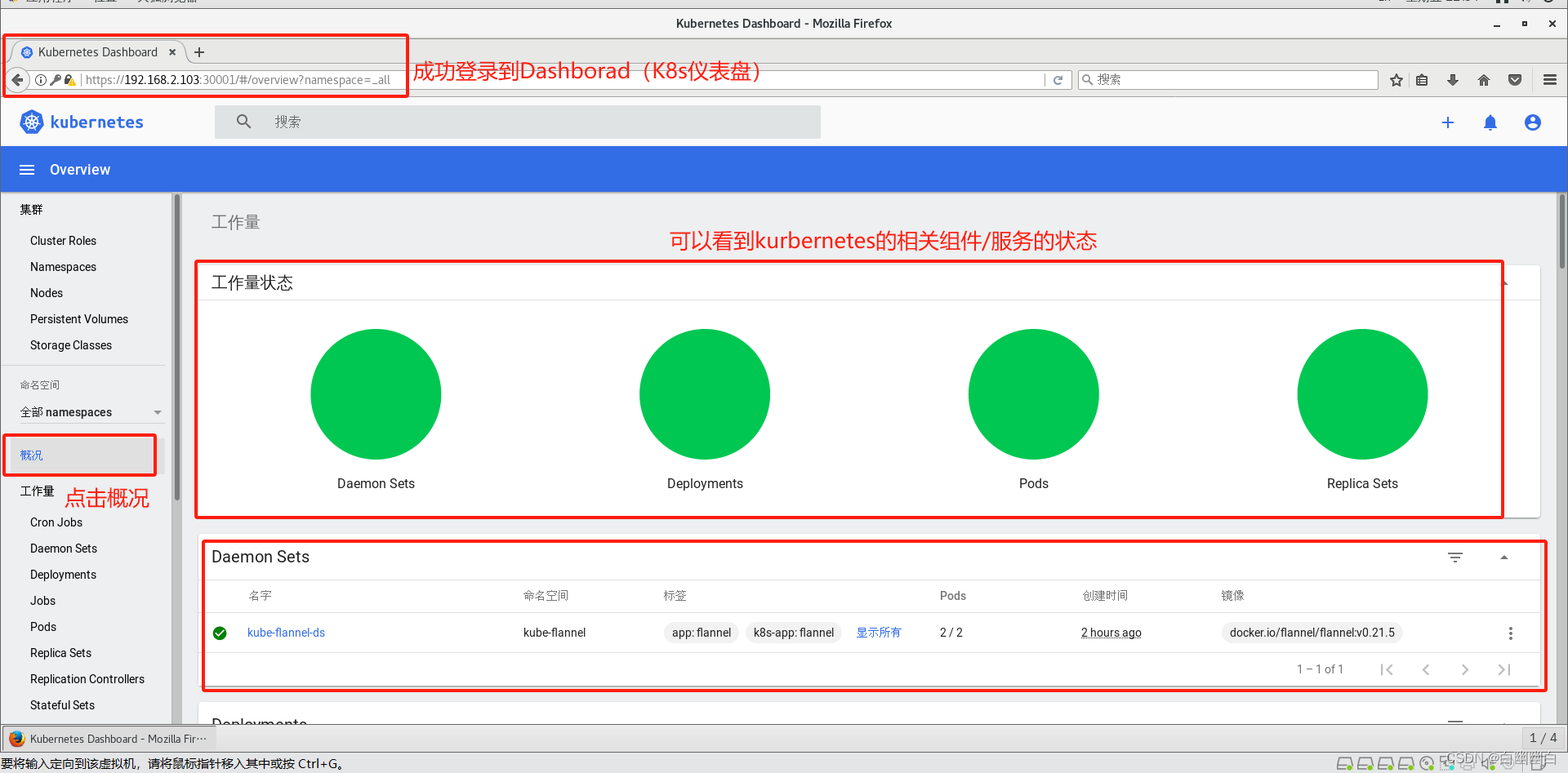This screenshot has height=773, width=1568.
Task: Click the sidebar vertical scrollbar
Action: [x=176, y=347]
